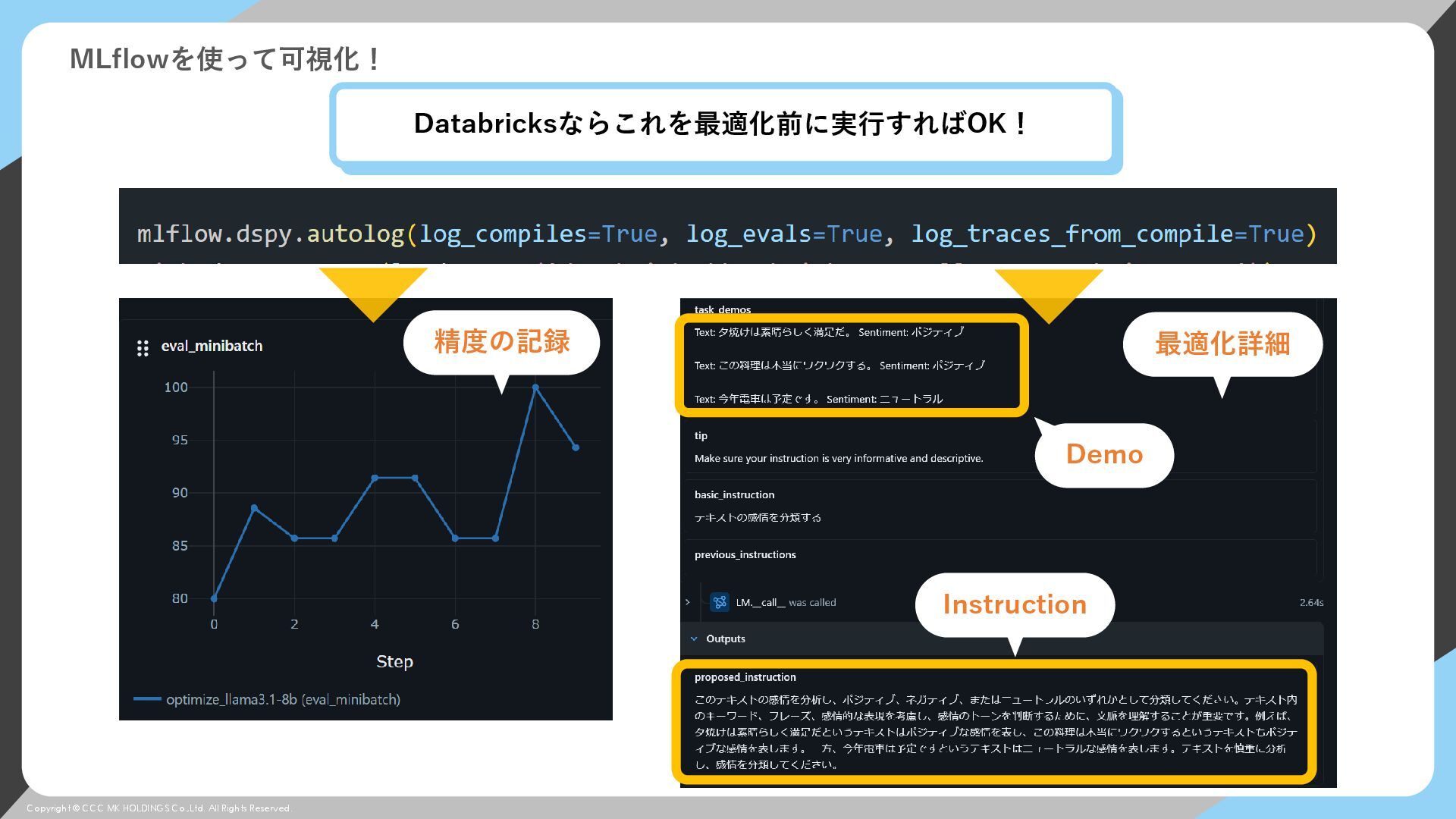Image resolution: width=1456 pixels, height=819 pixels.
Task: Select the LM.__call__ was called tree row
Action: pos(786,602)
